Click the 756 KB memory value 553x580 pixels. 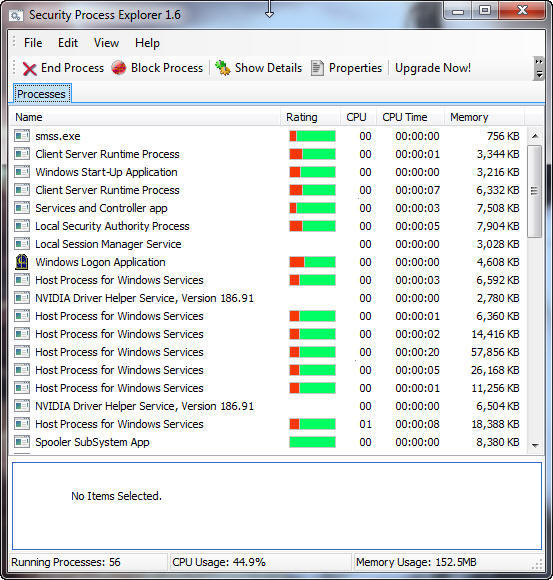click(x=503, y=136)
